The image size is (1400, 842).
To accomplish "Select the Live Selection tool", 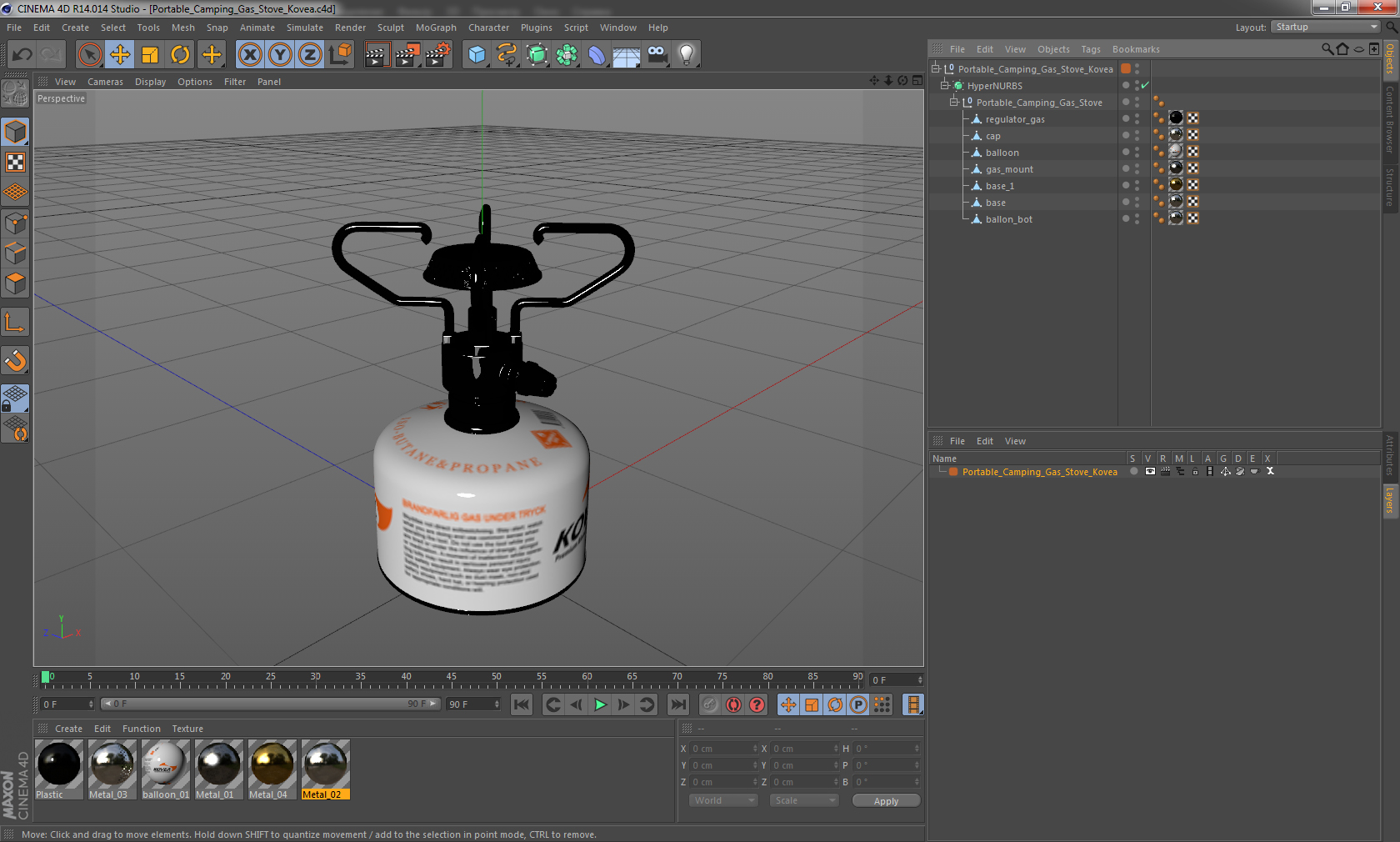I will pos(89,55).
